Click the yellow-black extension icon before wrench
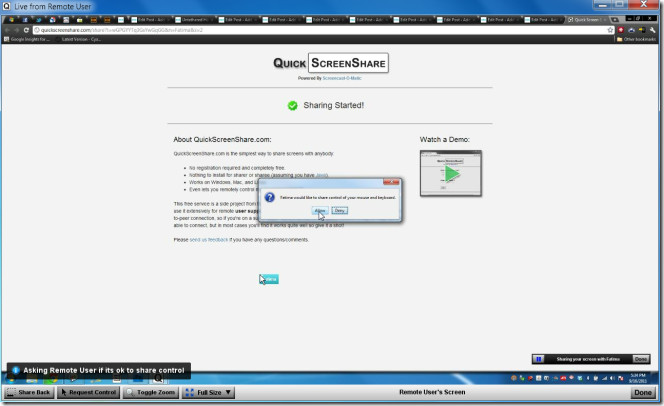Viewport: 664px width, 406px height. coord(642,30)
